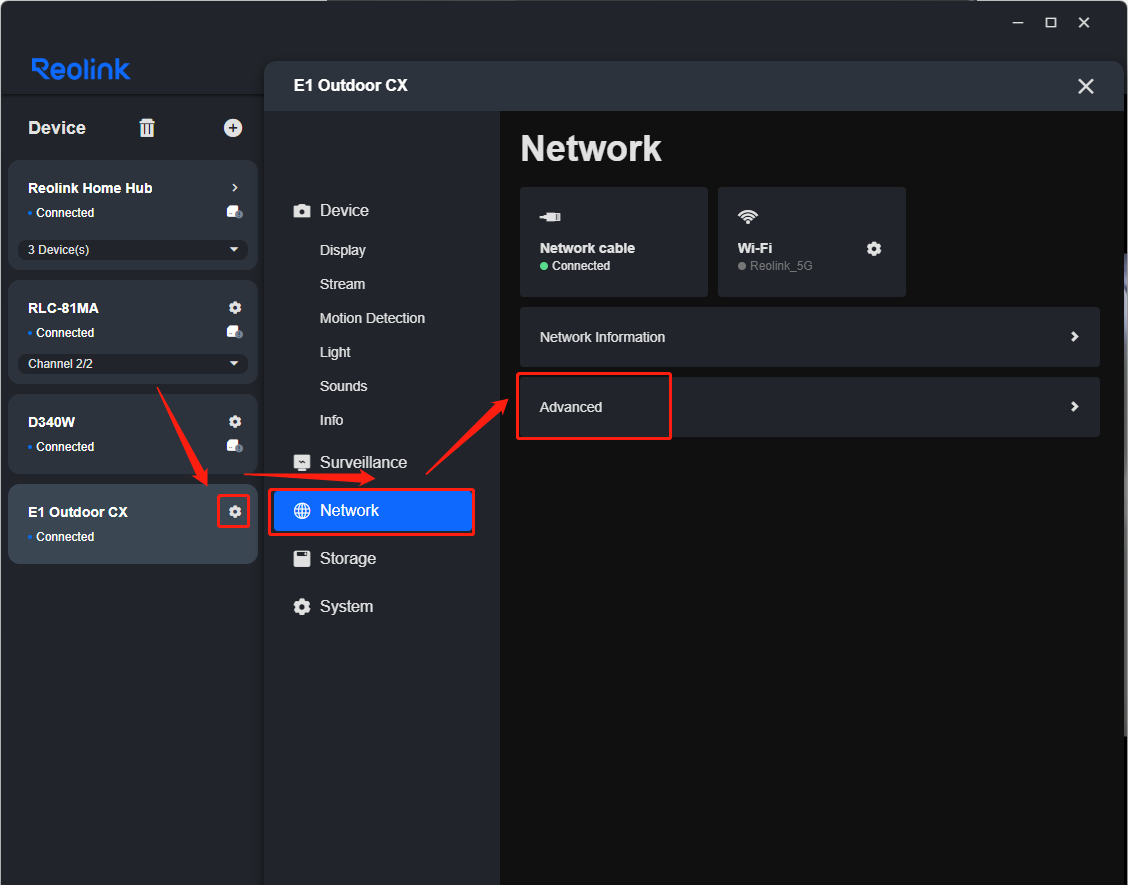Open Wi-Fi settings gear icon

[x=874, y=249]
